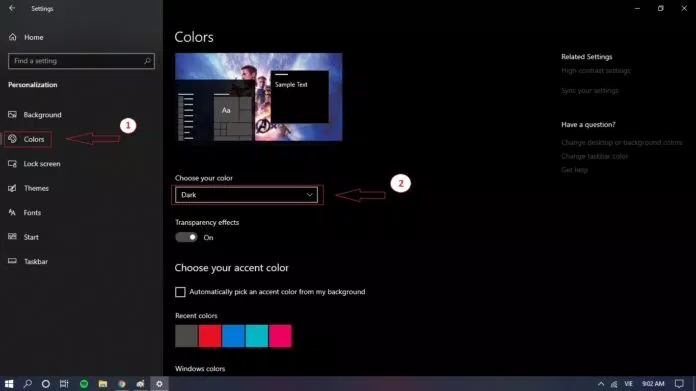Click the Start grid icon in sidebar
The width and height of the screenshot is (696, 391).
12,237
